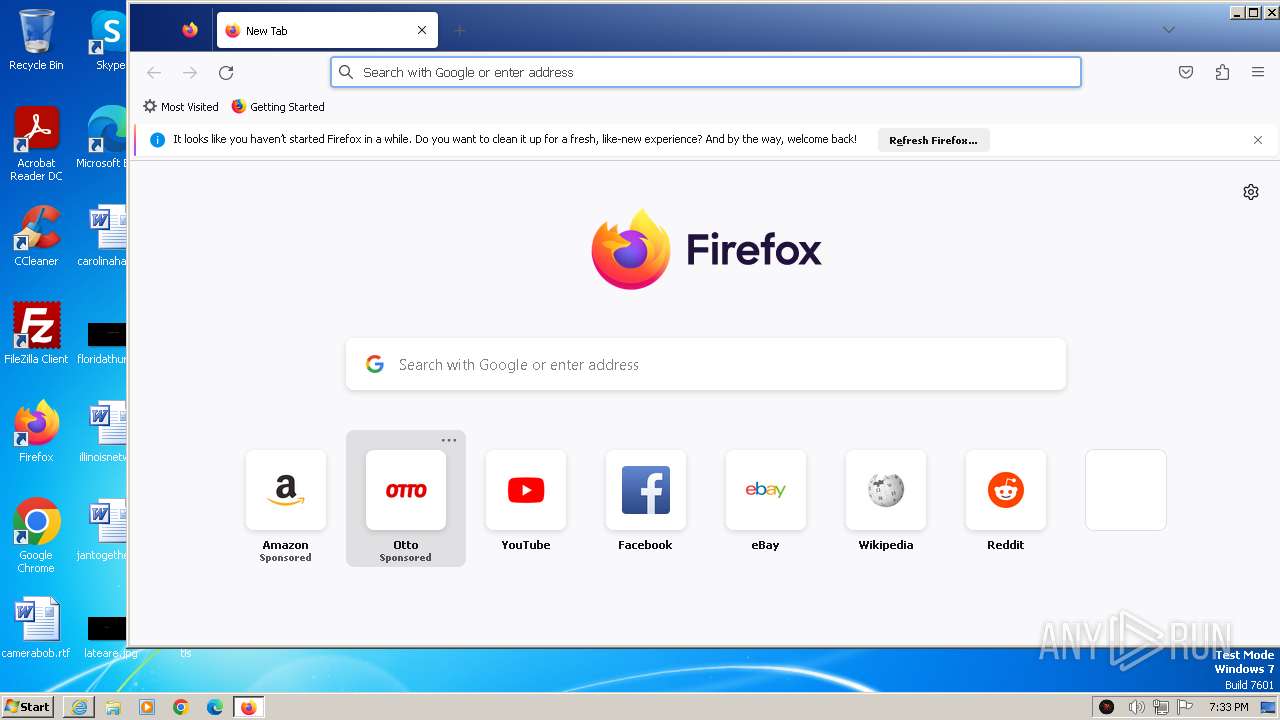The image size is (1280, 720).
Task: Open Google Chrome desktop shortcut
Action: point(36,536)
